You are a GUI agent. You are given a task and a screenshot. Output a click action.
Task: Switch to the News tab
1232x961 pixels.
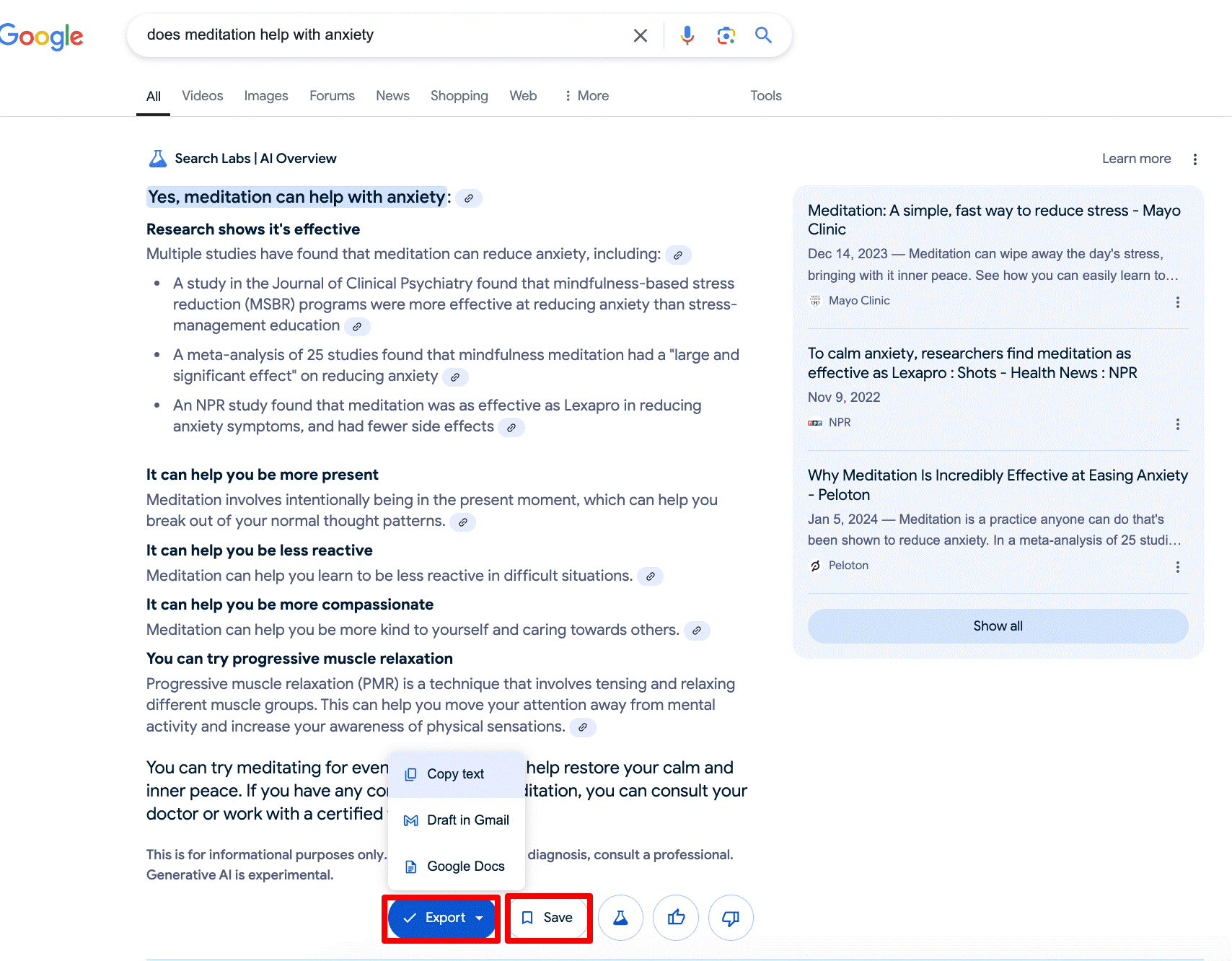[x=392, y=96]
